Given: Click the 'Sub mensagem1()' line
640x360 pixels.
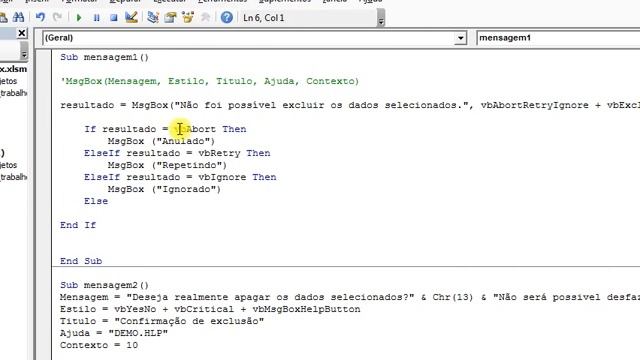Looking at the screenshot, I should click(x=104, y=57).
